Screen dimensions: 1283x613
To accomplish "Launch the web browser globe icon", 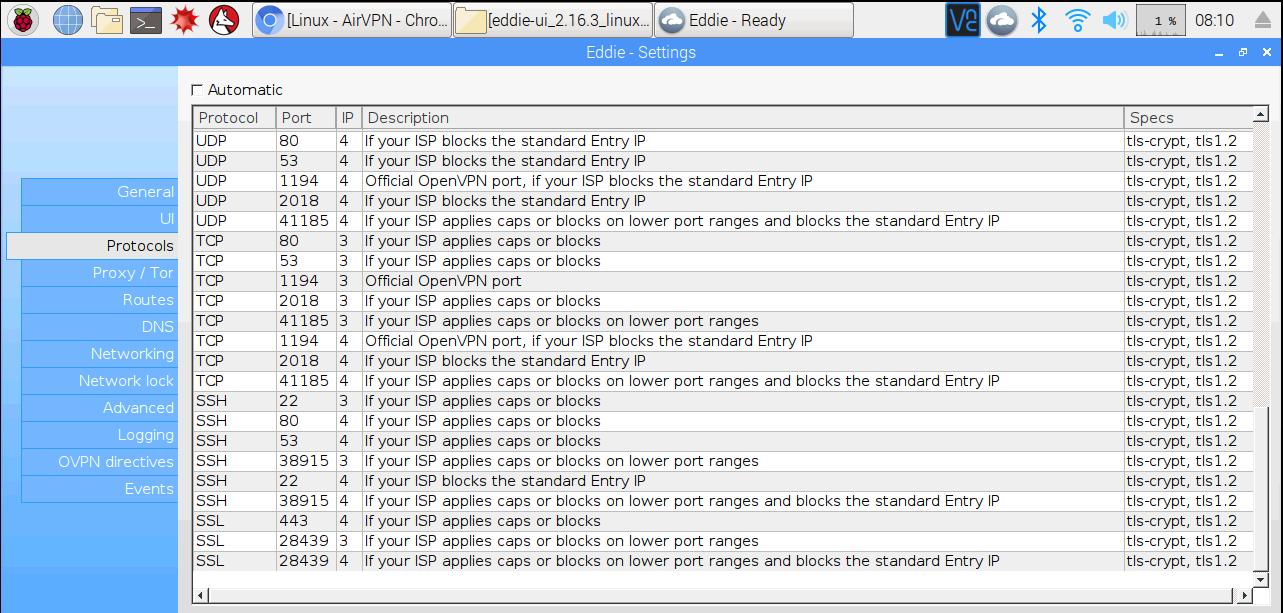I will click(68, 19).
